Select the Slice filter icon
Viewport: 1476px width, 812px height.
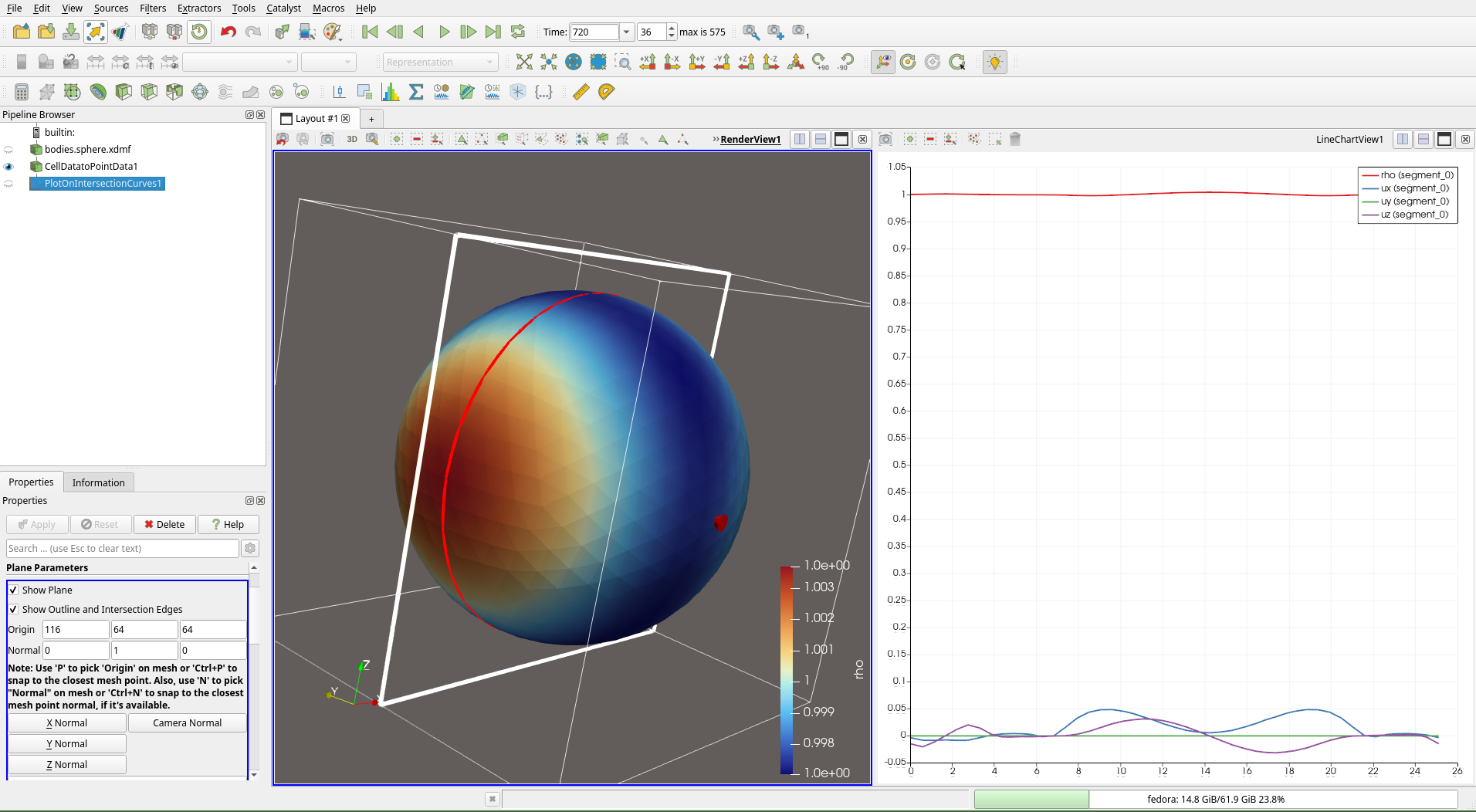tap(149, 92)
